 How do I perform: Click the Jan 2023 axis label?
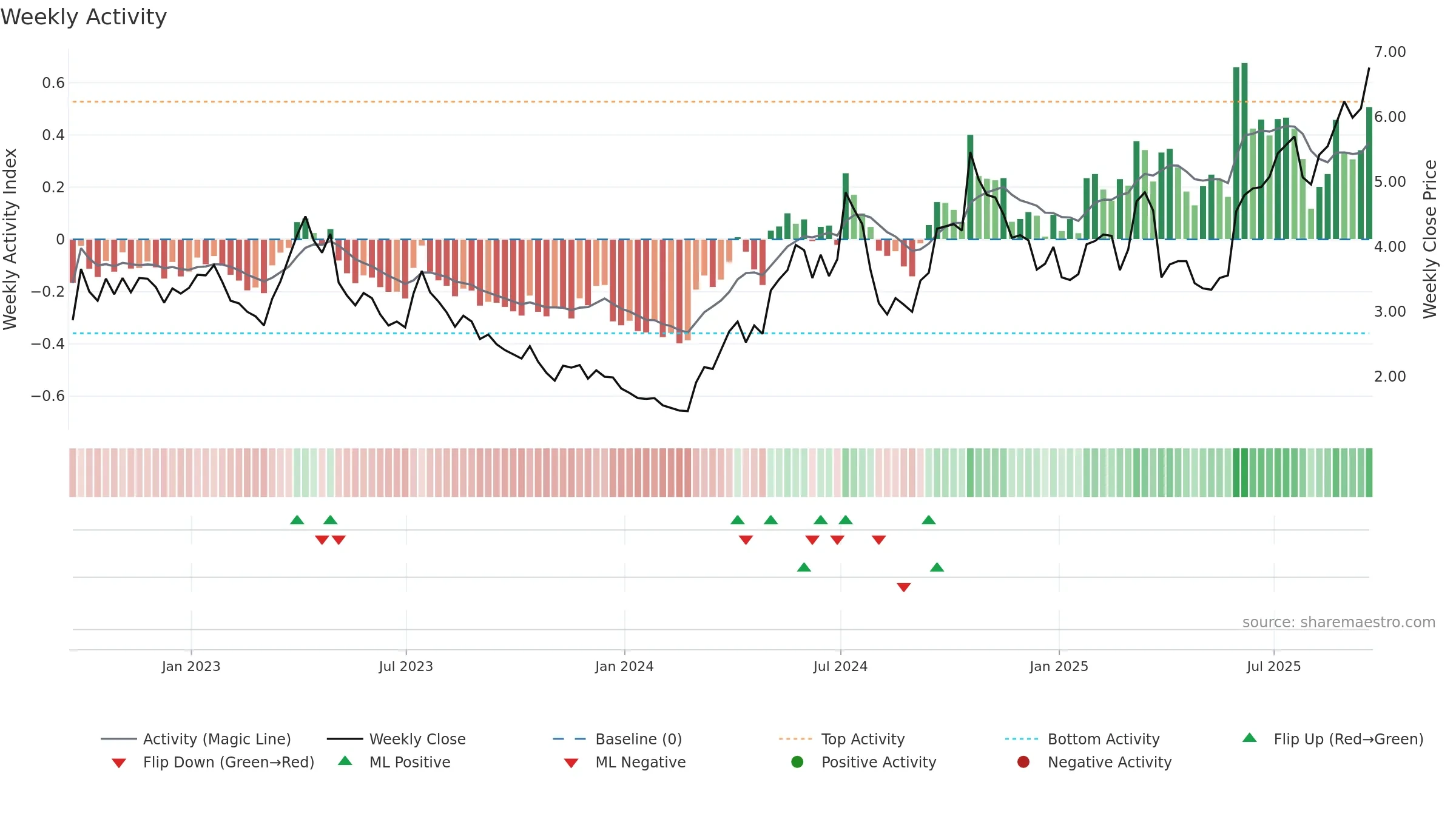[191, 666]
